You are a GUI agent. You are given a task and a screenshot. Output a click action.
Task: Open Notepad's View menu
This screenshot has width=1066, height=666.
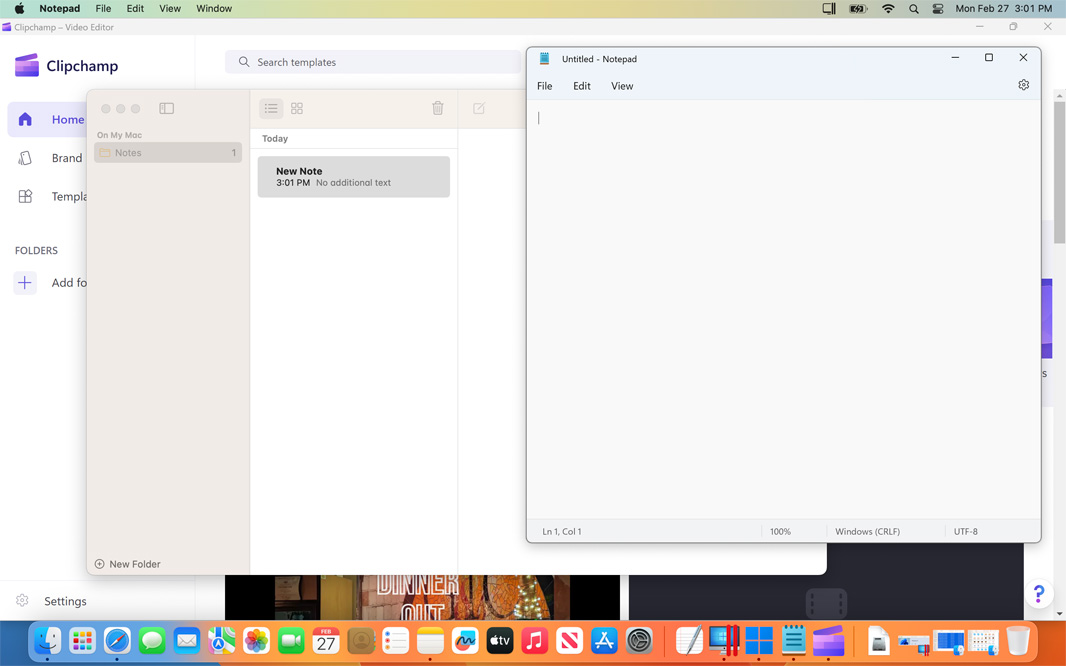pyautogui.click(x=622, y=86)
